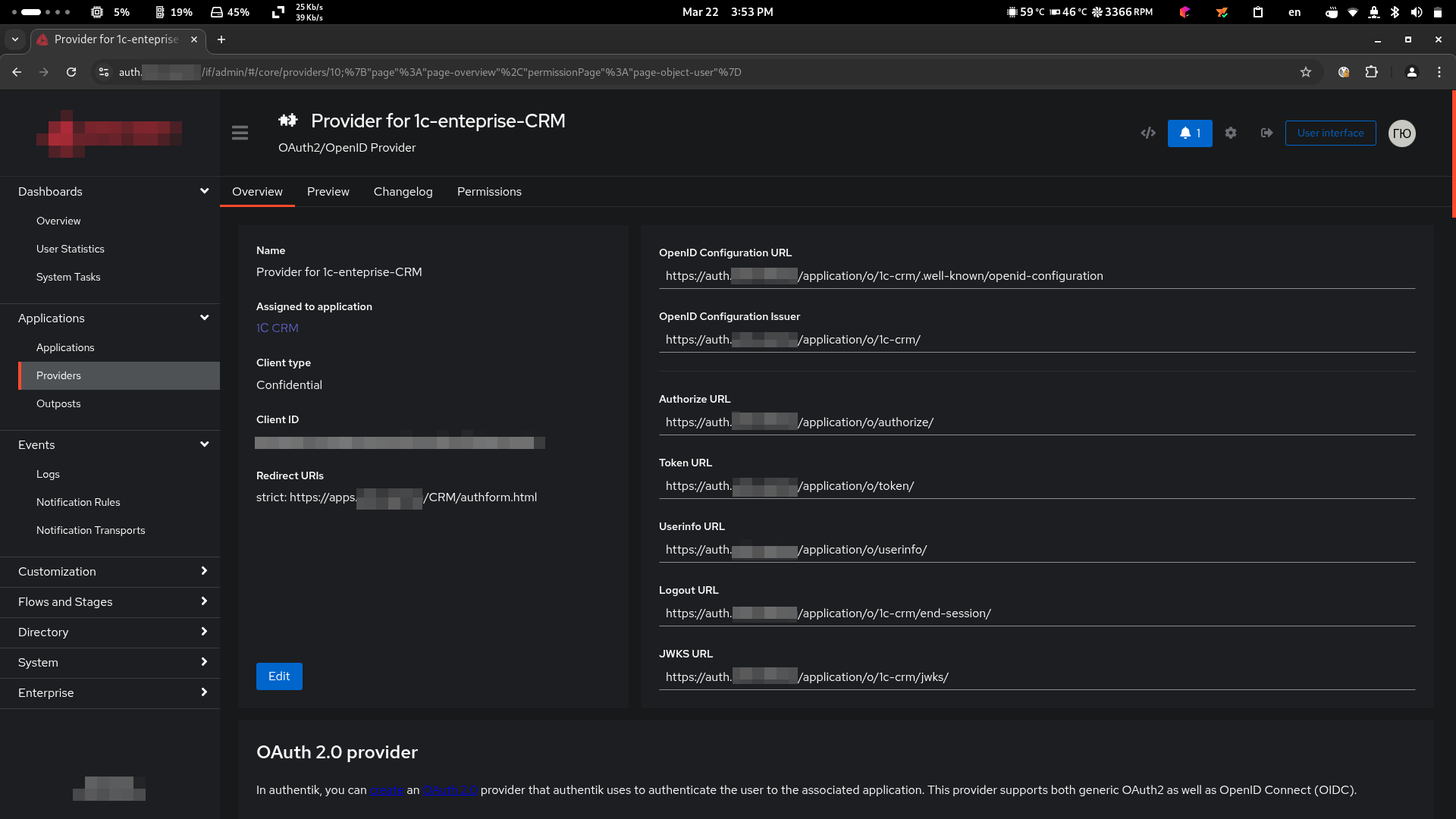Viewport: 1456px width, 819px height.
Task: Switch to the Permissions tab
Action: (489, 192)
